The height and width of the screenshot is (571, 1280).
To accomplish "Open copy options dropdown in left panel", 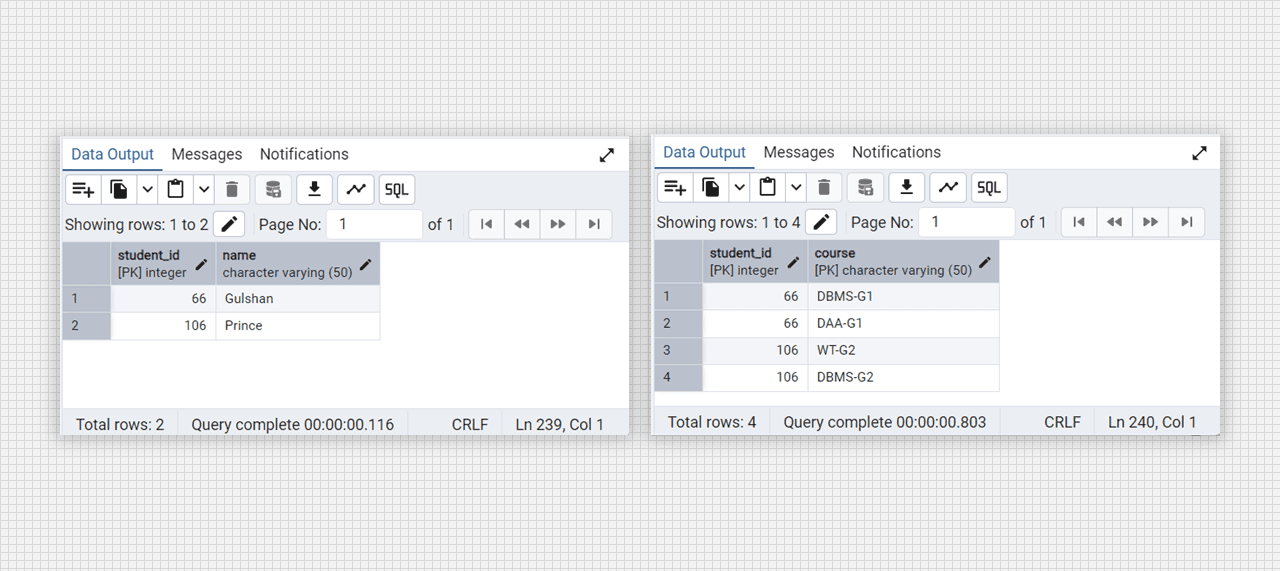I will 147,189.
